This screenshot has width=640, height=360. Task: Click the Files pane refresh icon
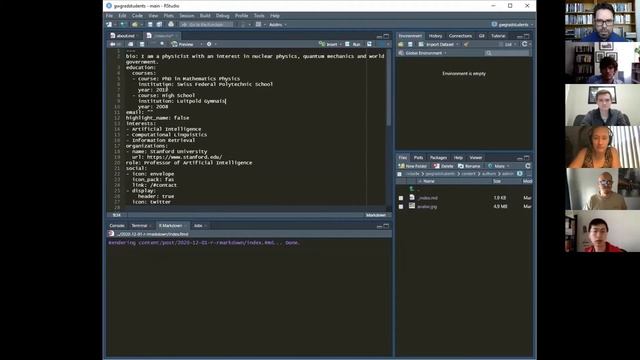point(528,166)
